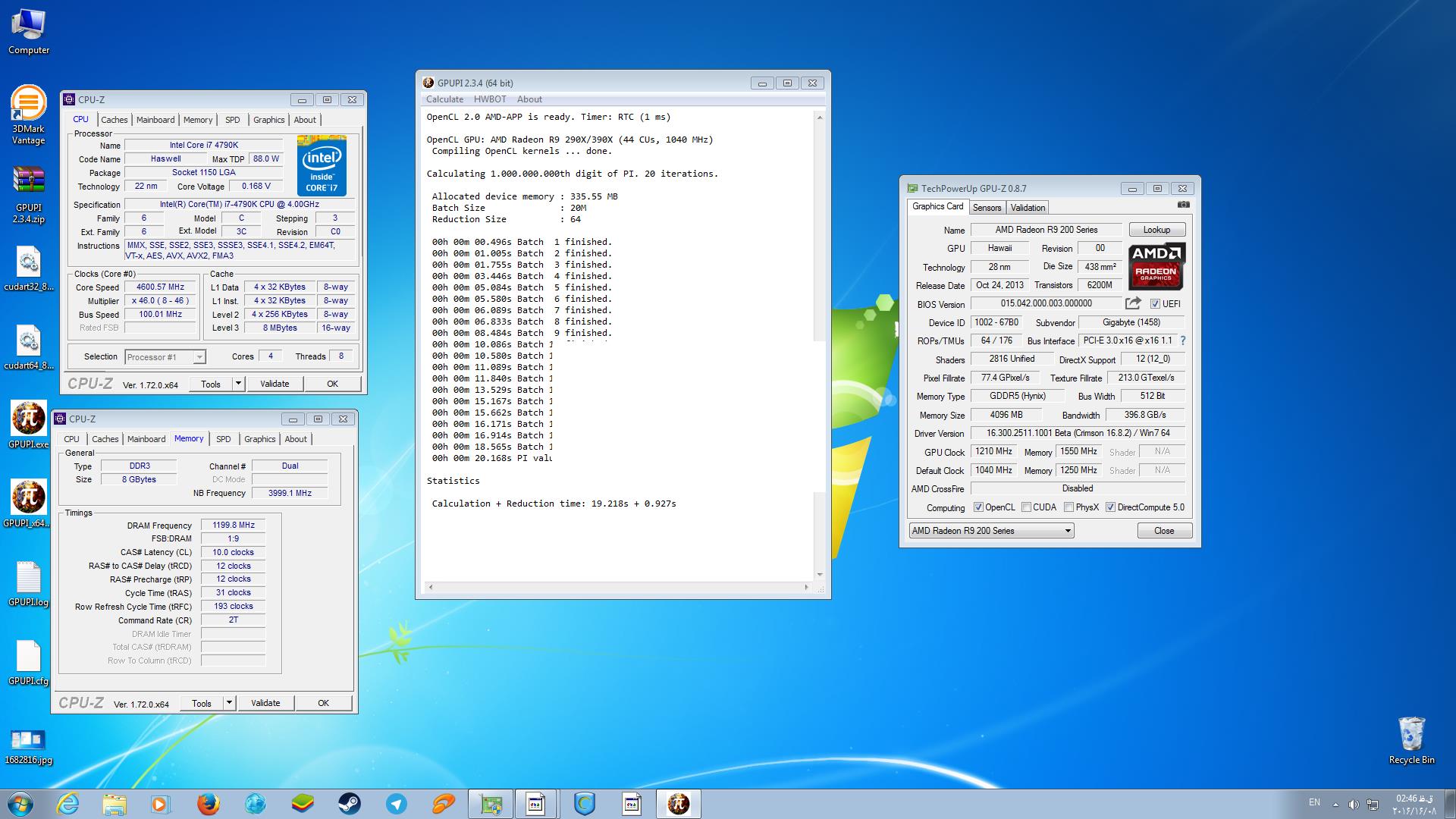The image size is (1456, 819).
Task: Select the GPUPI.cfg file icon
Action: (x=29, y=663)
